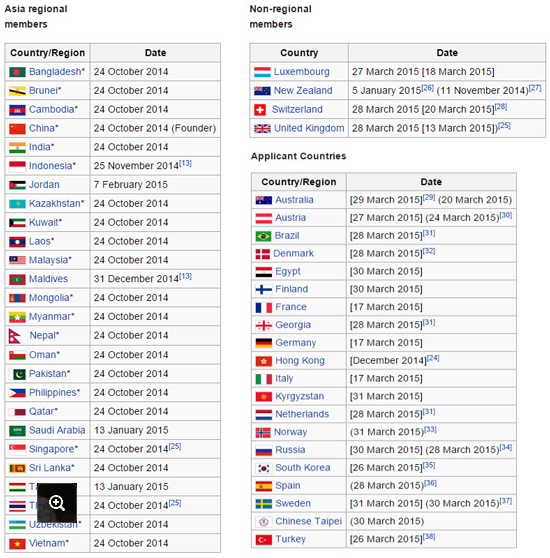Open reference 38 next to Turkey date

429,537
